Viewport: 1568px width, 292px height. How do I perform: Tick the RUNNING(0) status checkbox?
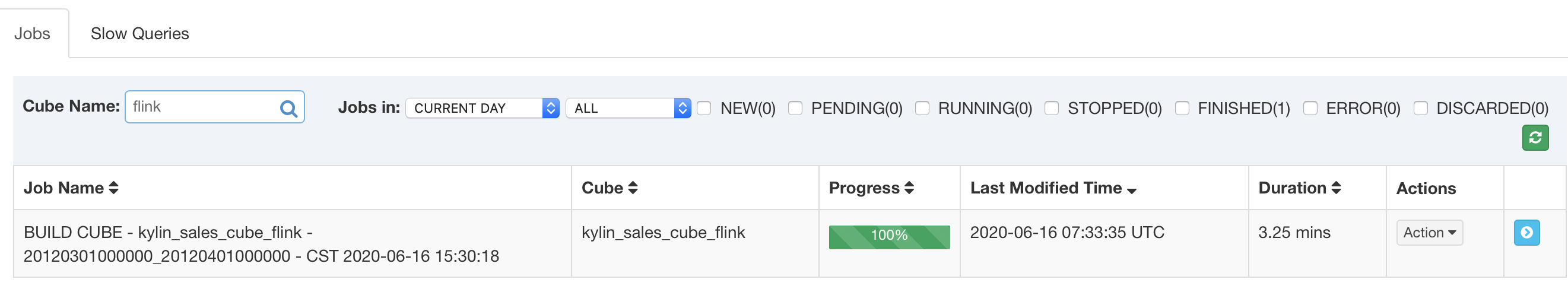(x=922, y=108)
